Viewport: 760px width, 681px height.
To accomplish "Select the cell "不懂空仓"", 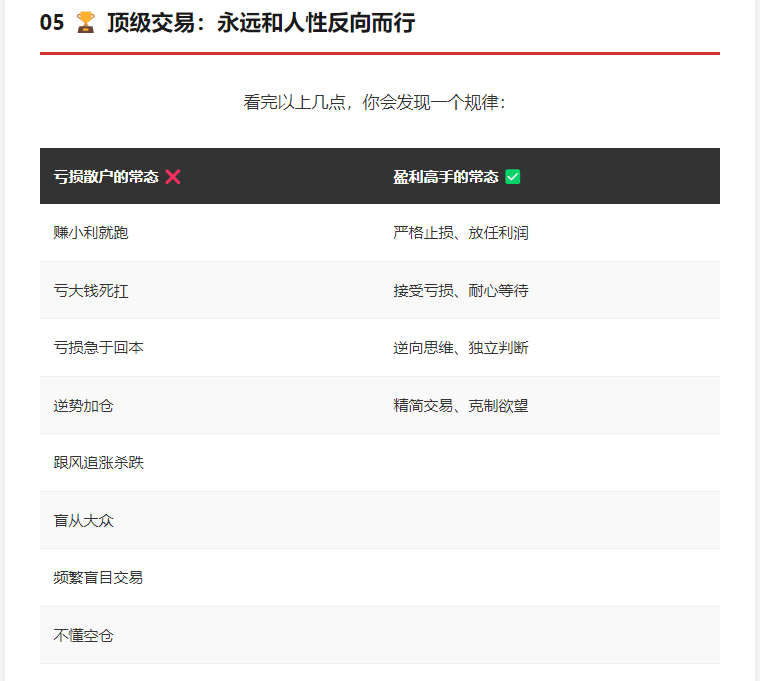I will click(210, 635).
